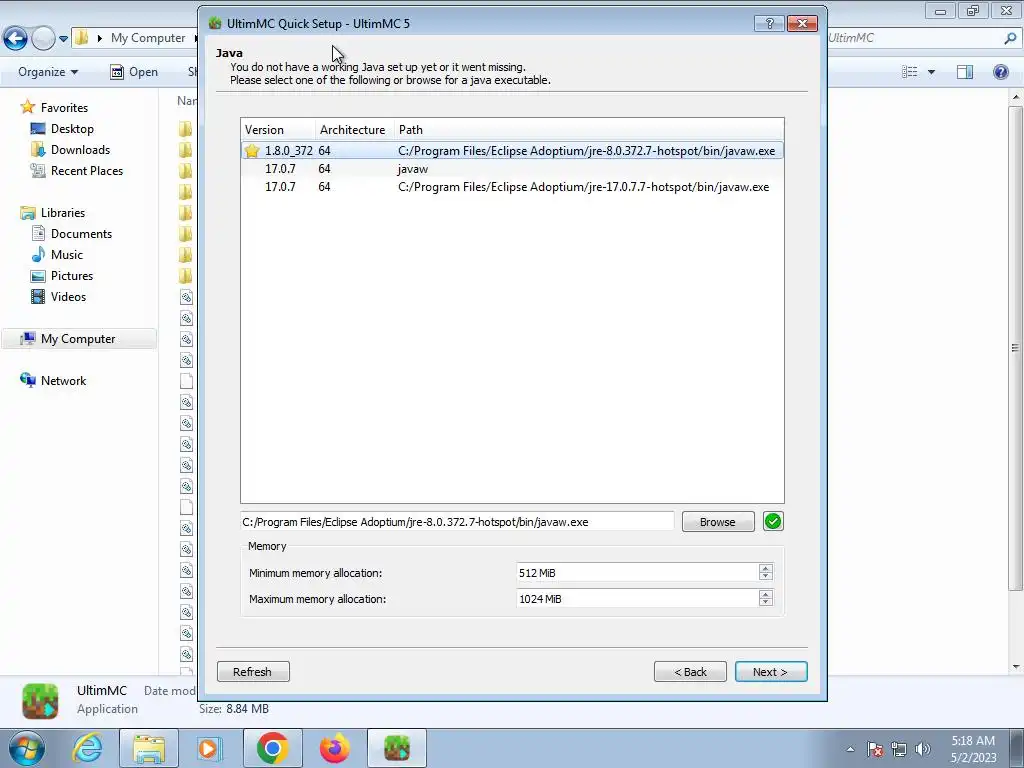This screenshot has height=768, width=1024.
Task: Open Pictures library in sidebar
Action: [x=72, y=276]
